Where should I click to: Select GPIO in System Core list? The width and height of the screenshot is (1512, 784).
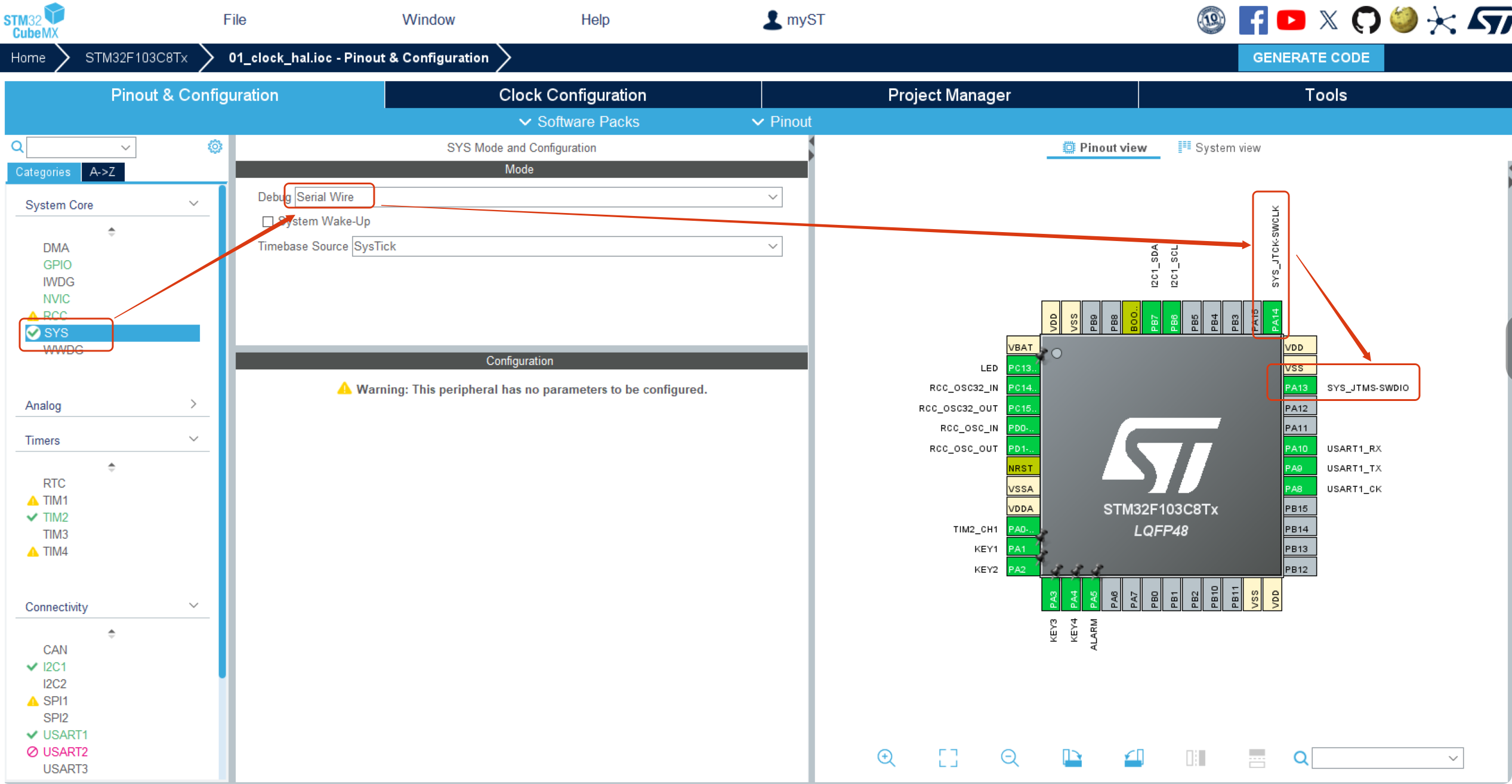tap(57, 264)
